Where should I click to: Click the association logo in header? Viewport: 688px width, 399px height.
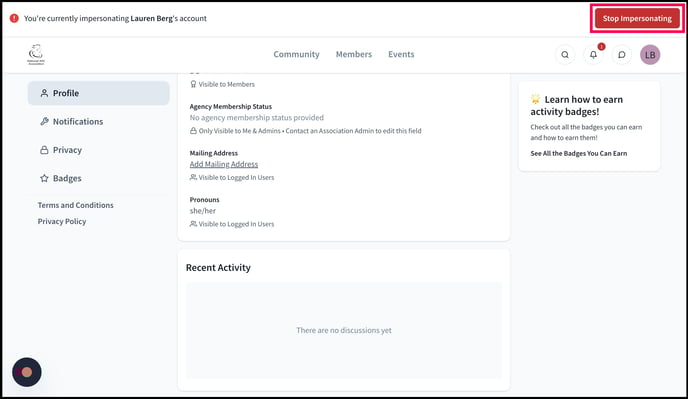coord(36,54)
